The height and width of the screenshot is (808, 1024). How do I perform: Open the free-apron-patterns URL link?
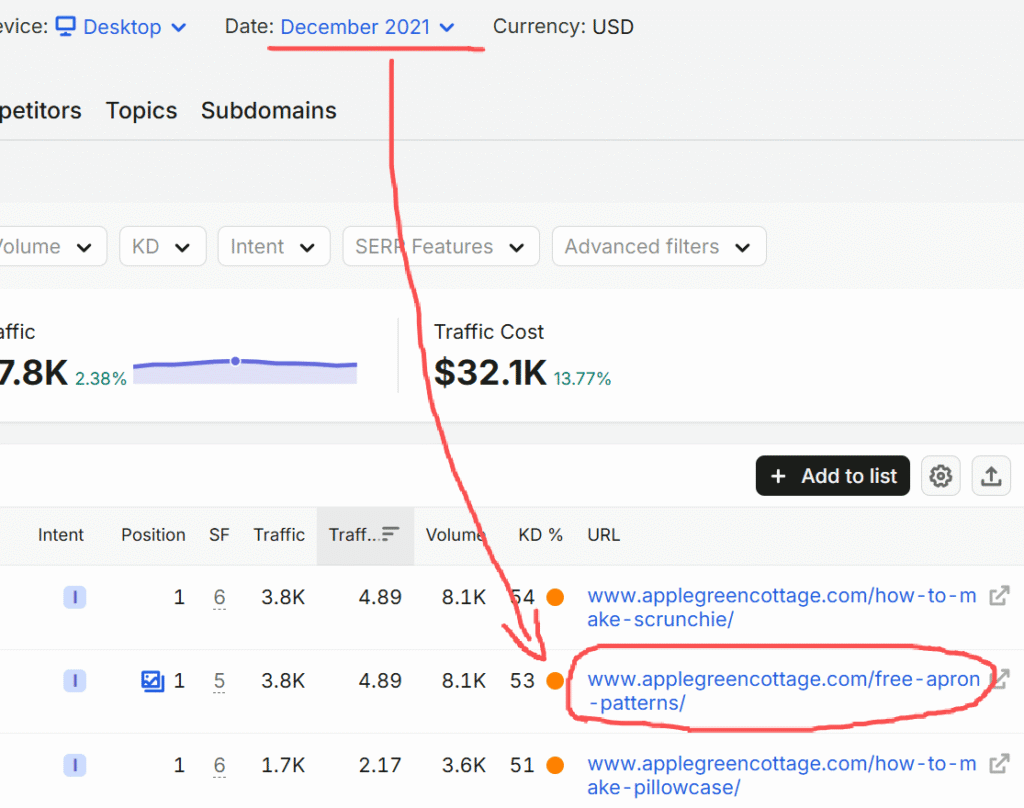[x=784, y=691]
